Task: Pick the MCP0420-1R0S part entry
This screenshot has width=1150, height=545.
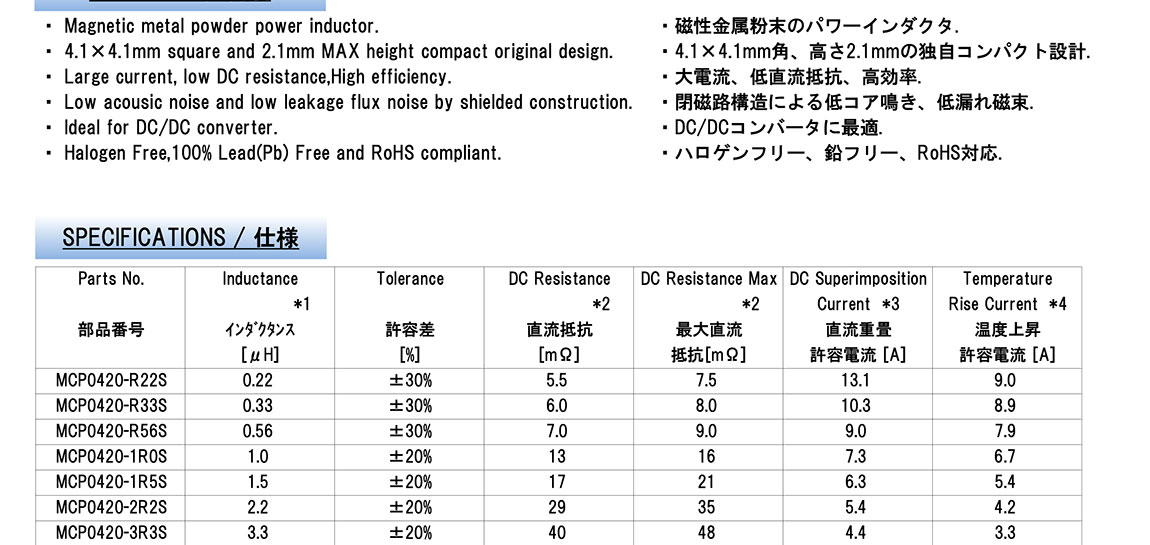Action: coord(111,456)
